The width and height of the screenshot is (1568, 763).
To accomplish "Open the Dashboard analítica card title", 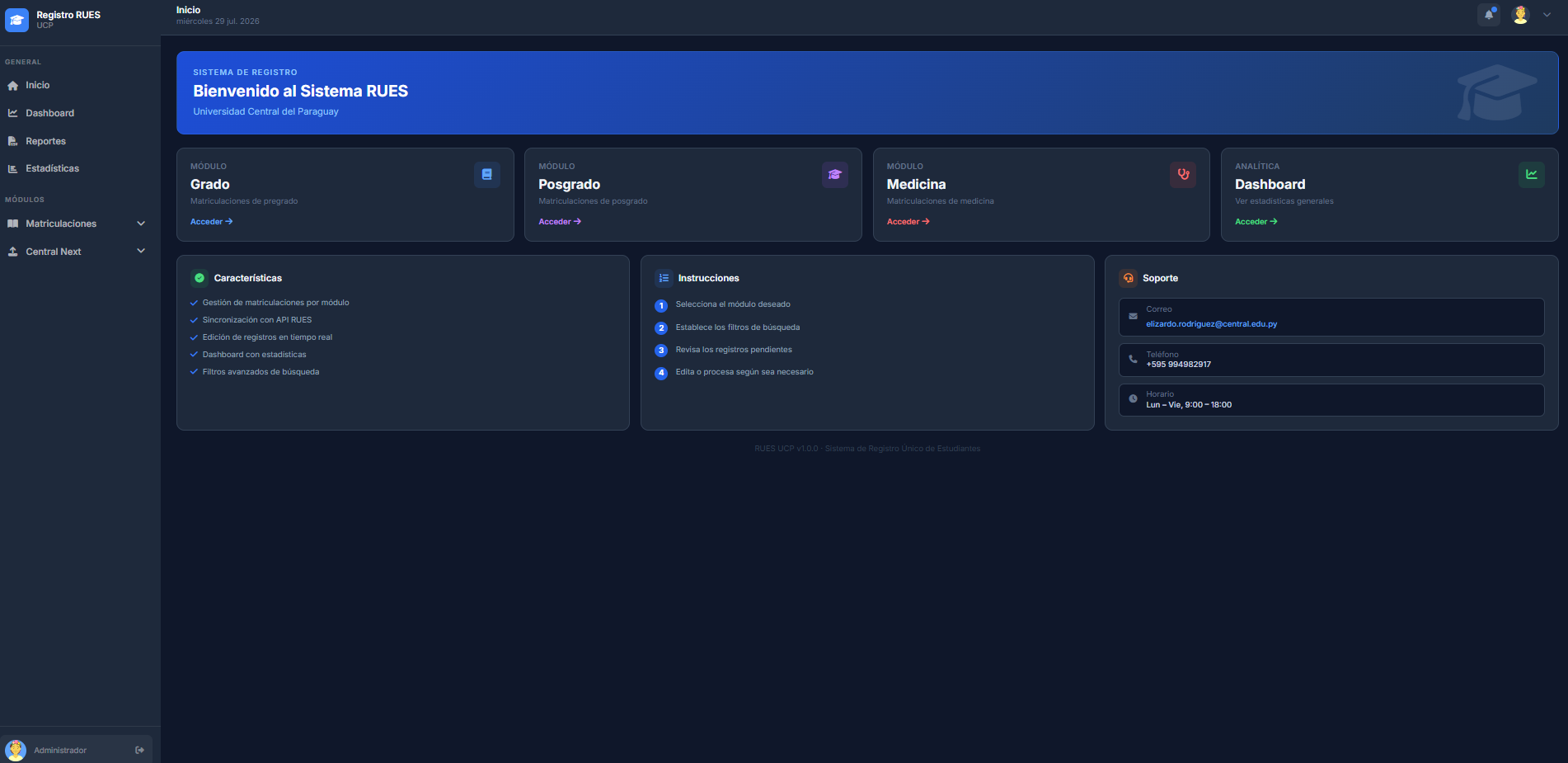I will [x=1270, y=185].
